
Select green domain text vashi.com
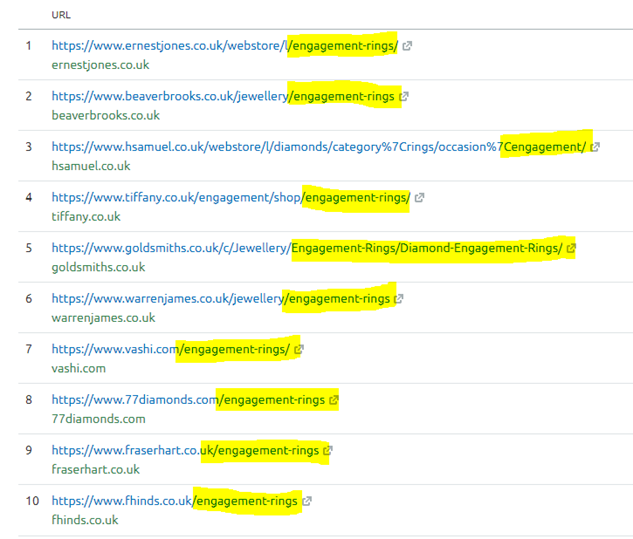coord(79,368)
